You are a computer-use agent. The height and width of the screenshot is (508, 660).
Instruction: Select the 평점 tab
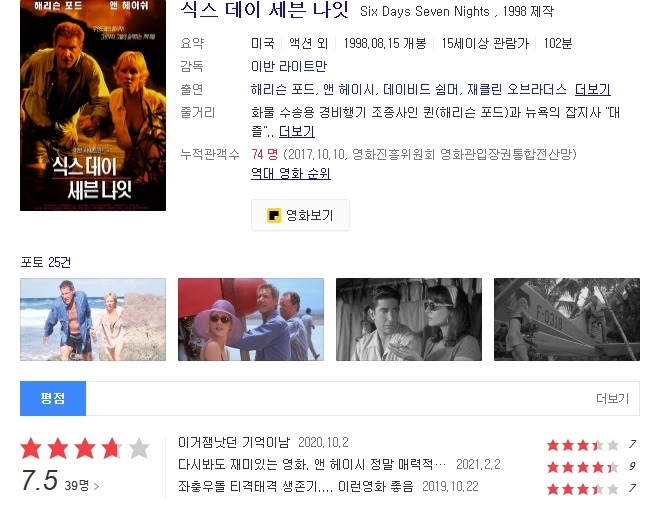(53, 398)
